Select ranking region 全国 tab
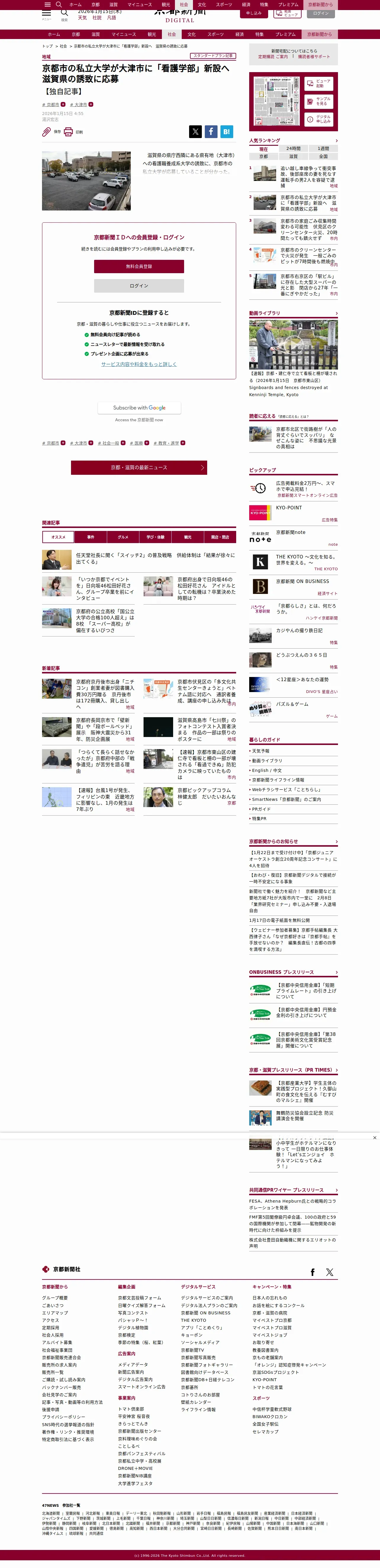380x1568 pixels. (323, 156)
